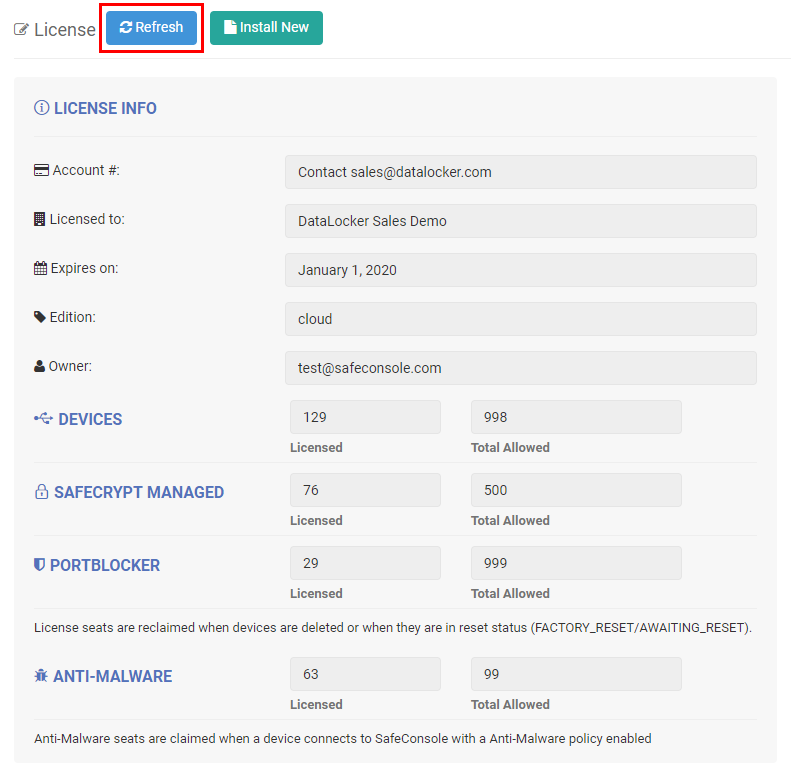Screen dimensions: 791x777
Task: Click 'Licensed' label under Devices count
Action: (316, 448)
